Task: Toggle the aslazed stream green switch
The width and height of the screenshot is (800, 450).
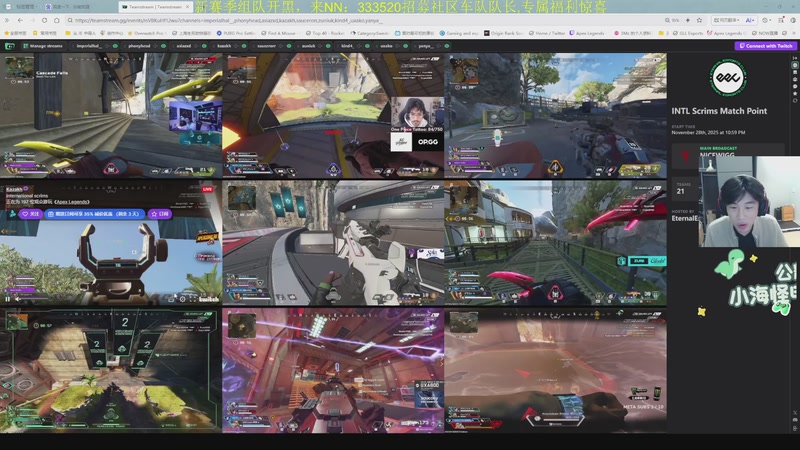Action: click(204, 46)
